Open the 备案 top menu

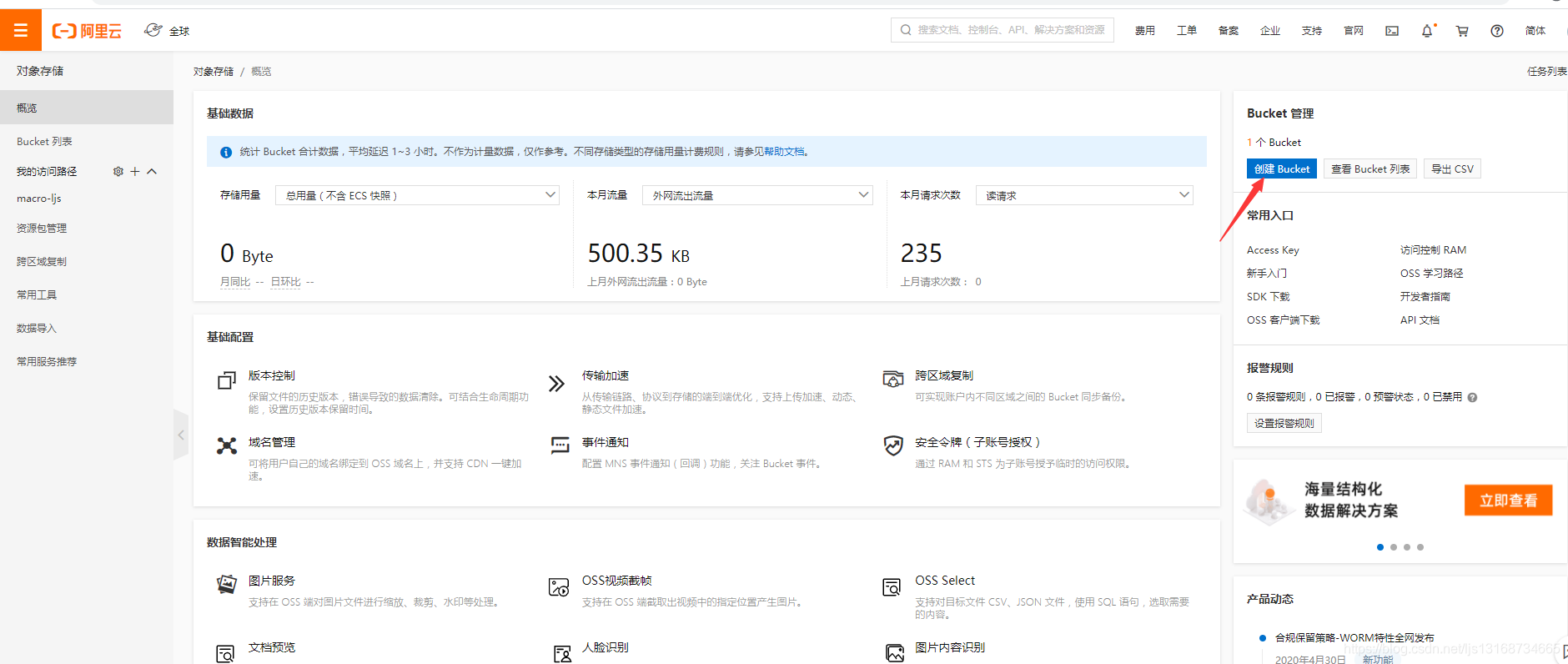click(1229, 31)
